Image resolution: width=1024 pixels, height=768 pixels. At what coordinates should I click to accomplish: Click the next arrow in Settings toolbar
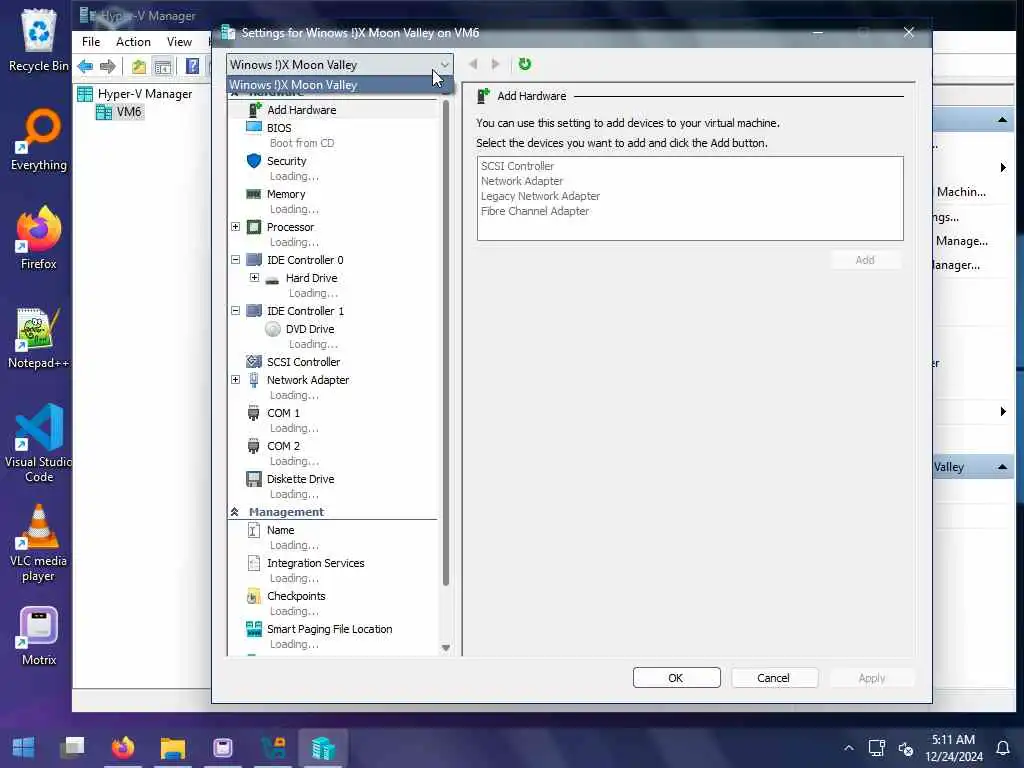pyautogui.click(x=496, y=64)
